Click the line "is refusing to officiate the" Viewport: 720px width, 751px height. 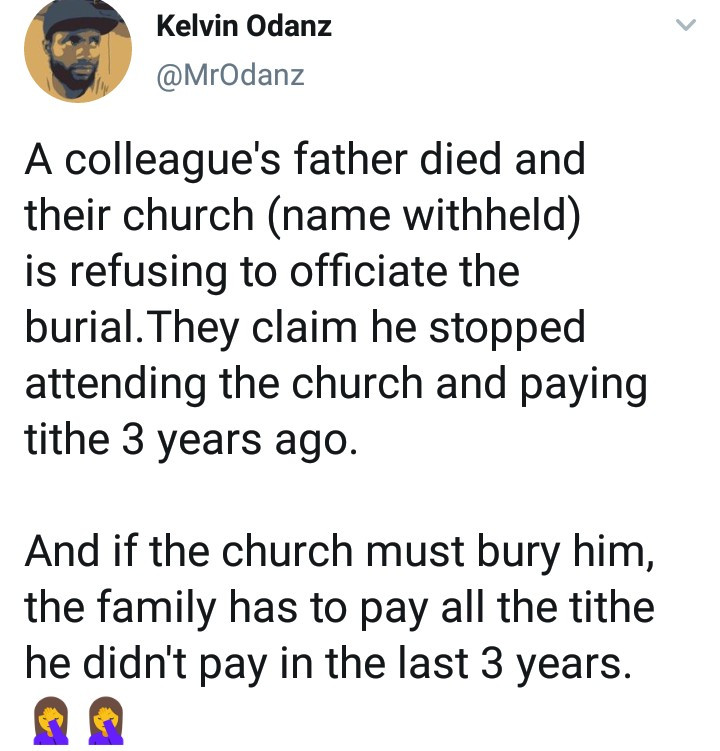[x=271, y=273]
